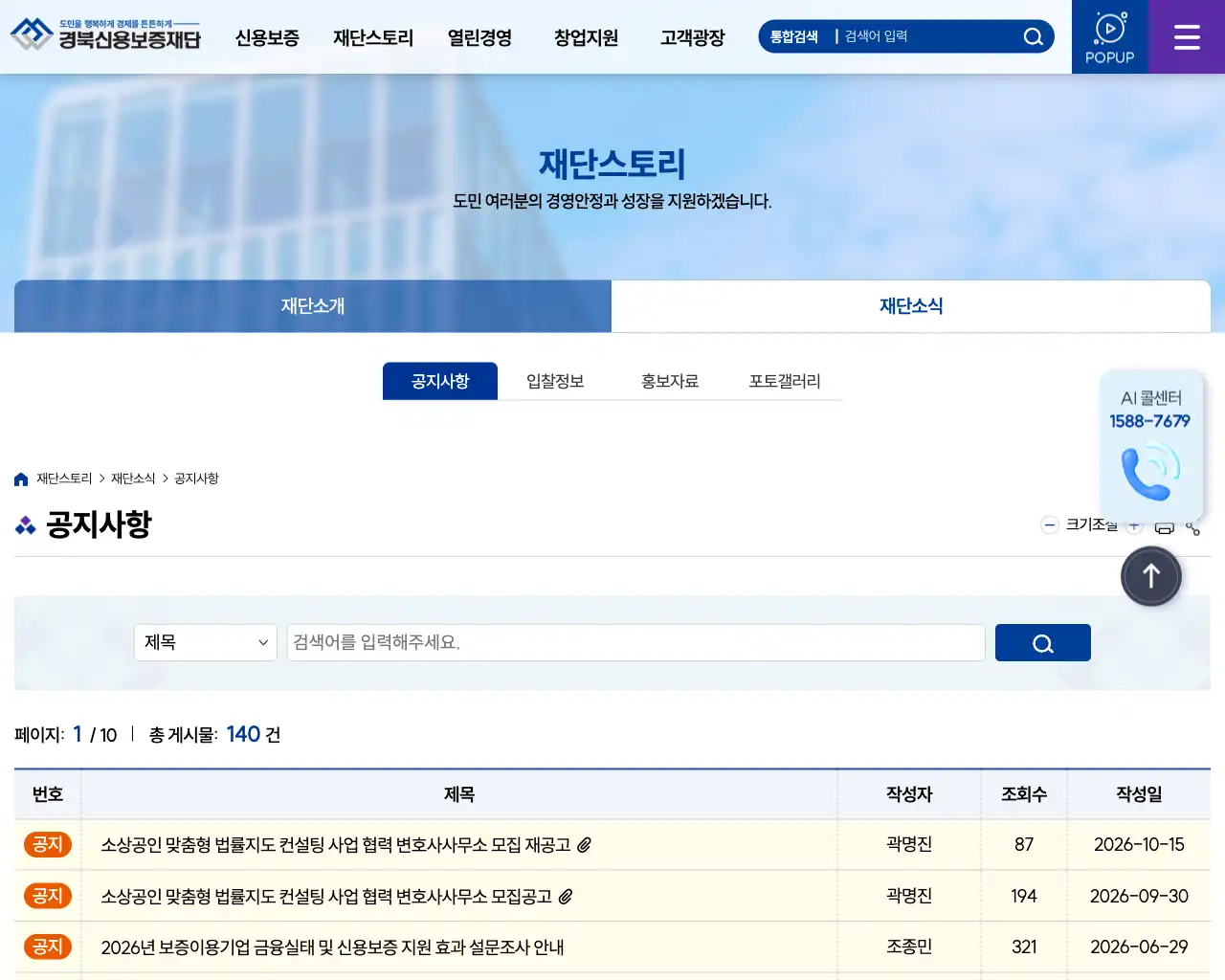
Task: Click the 공지 badge on the 모집 재공고 row
Action: click(47, 844)
